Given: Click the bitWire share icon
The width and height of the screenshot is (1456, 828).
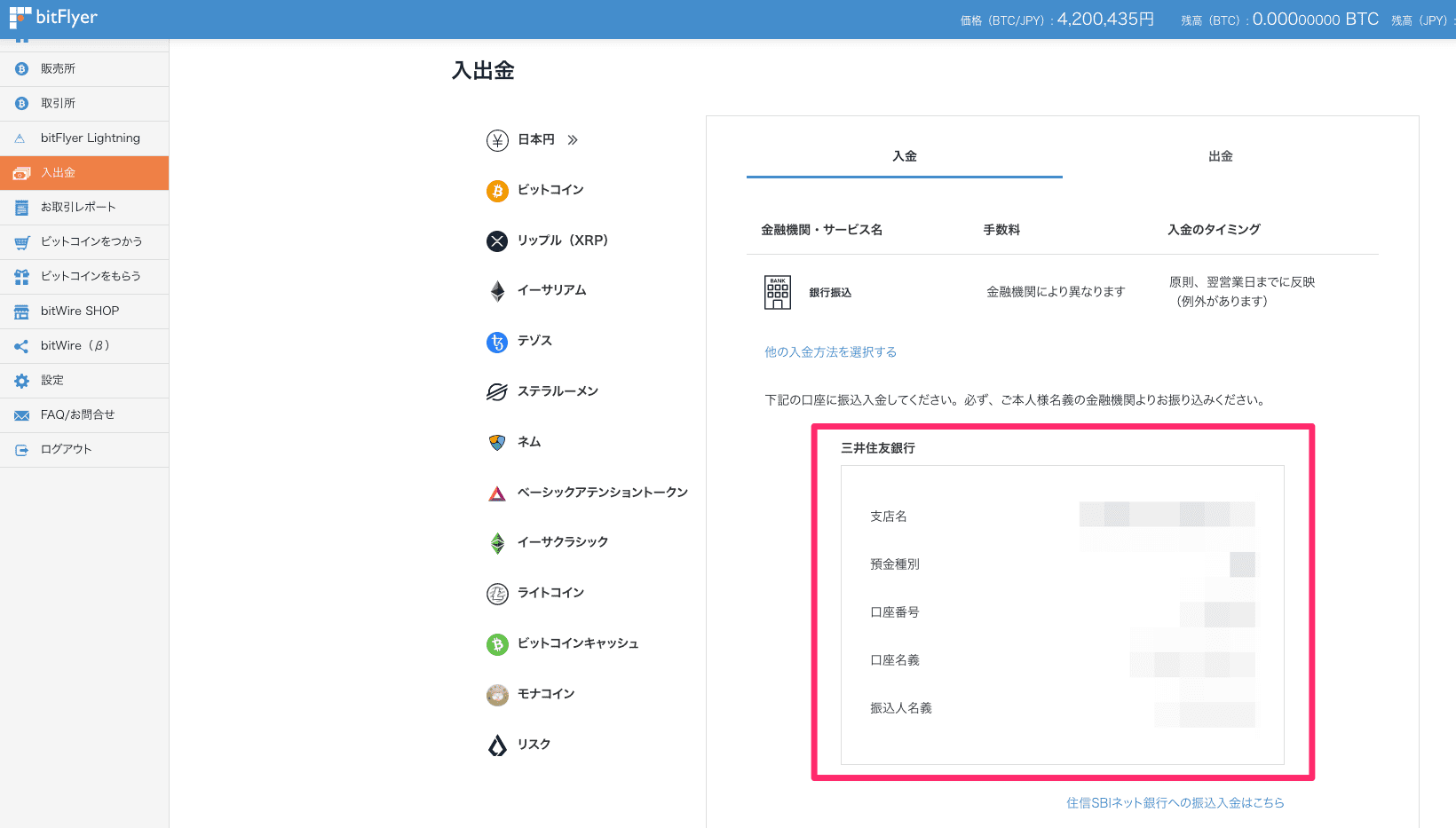Looking at the screenshot, I should point(21,346).
